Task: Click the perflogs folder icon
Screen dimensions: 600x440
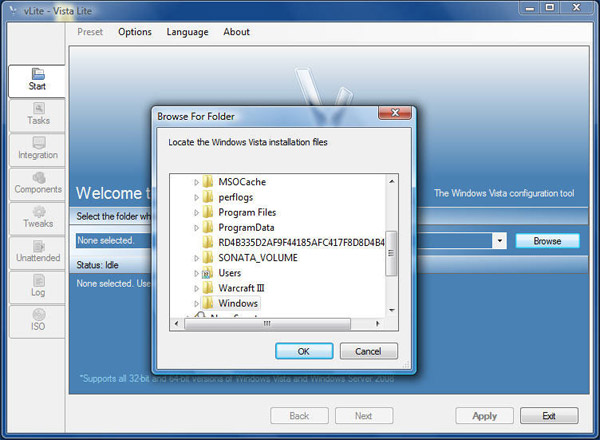Action: point(207,197)
